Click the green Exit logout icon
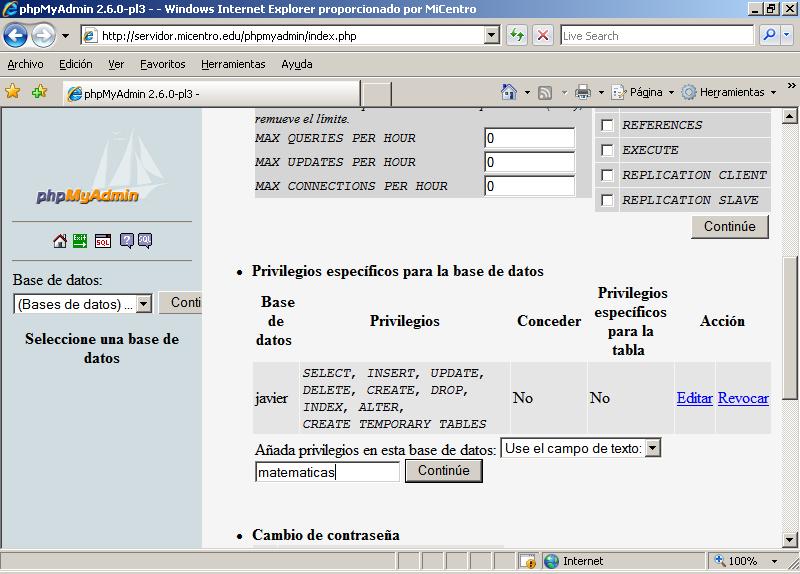The height and width of the screenshot is (574, 800). click(80, 241)
